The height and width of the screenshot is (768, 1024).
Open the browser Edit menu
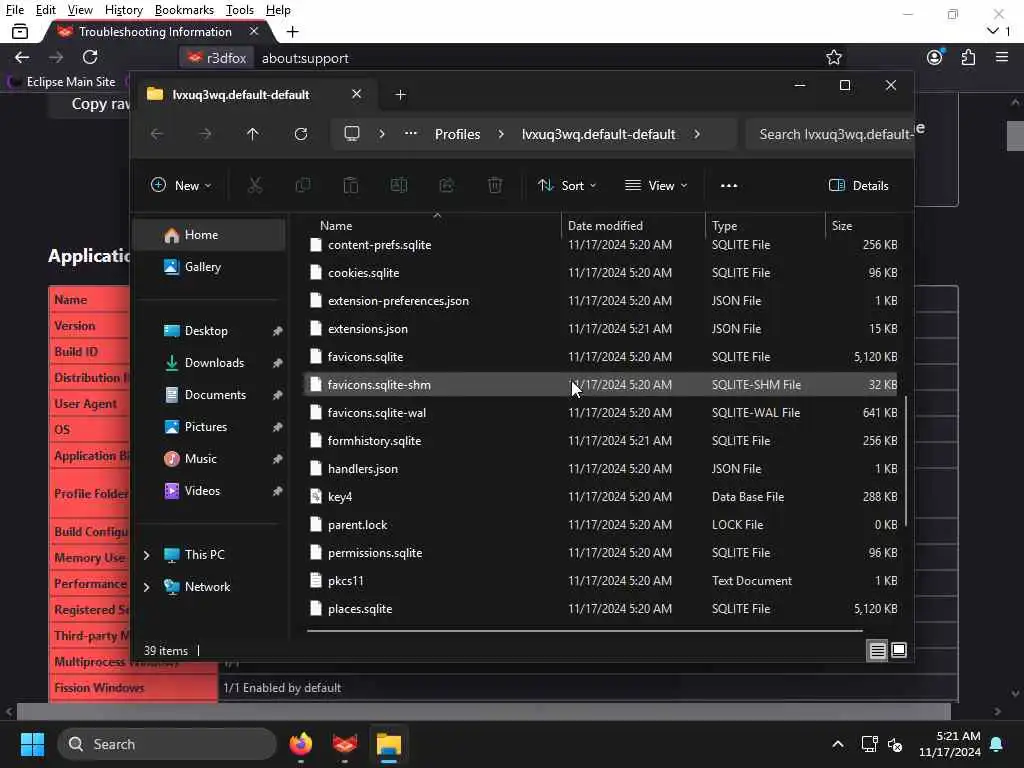[x=45, y=10]
